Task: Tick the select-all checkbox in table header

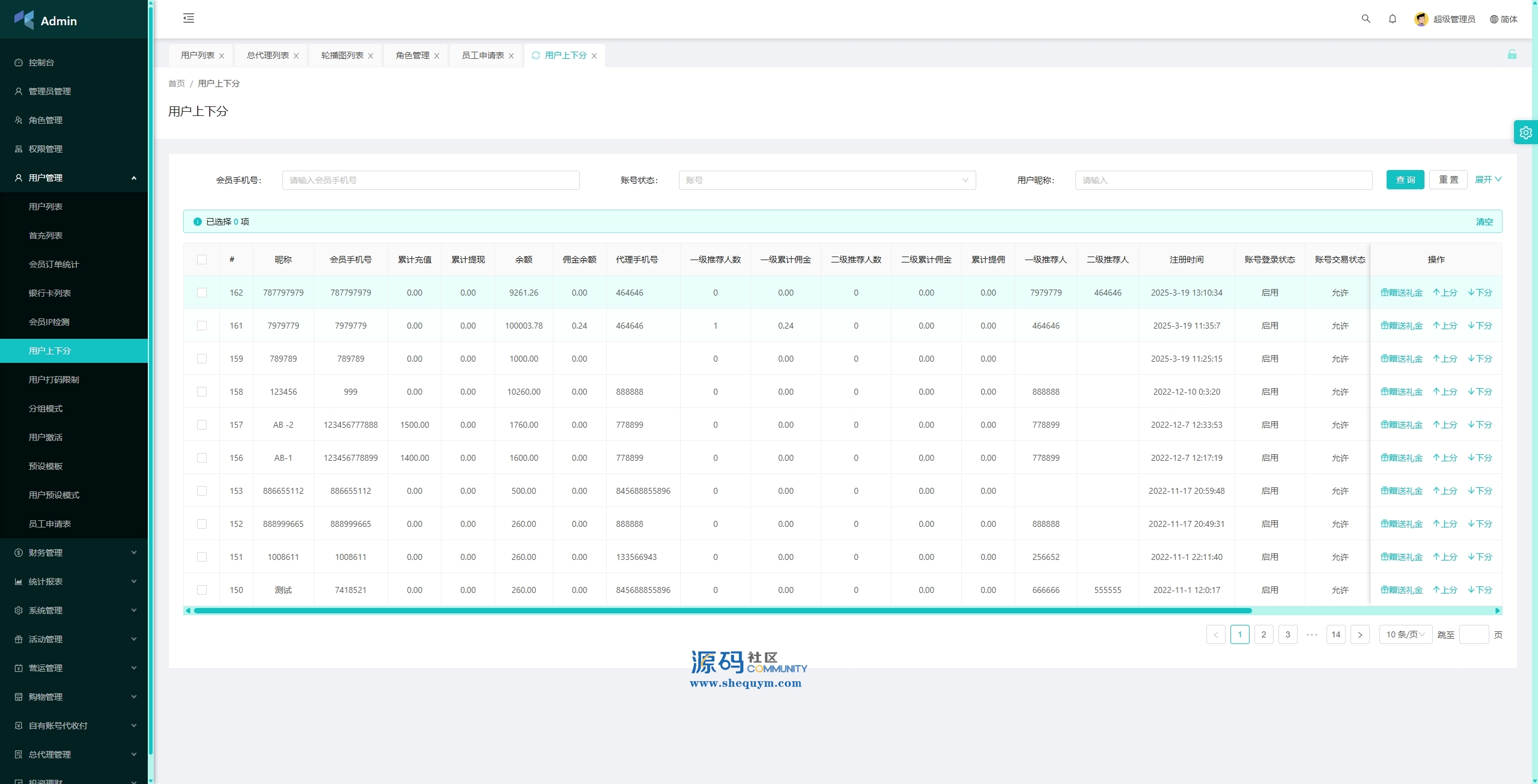Action: (202, 260)
